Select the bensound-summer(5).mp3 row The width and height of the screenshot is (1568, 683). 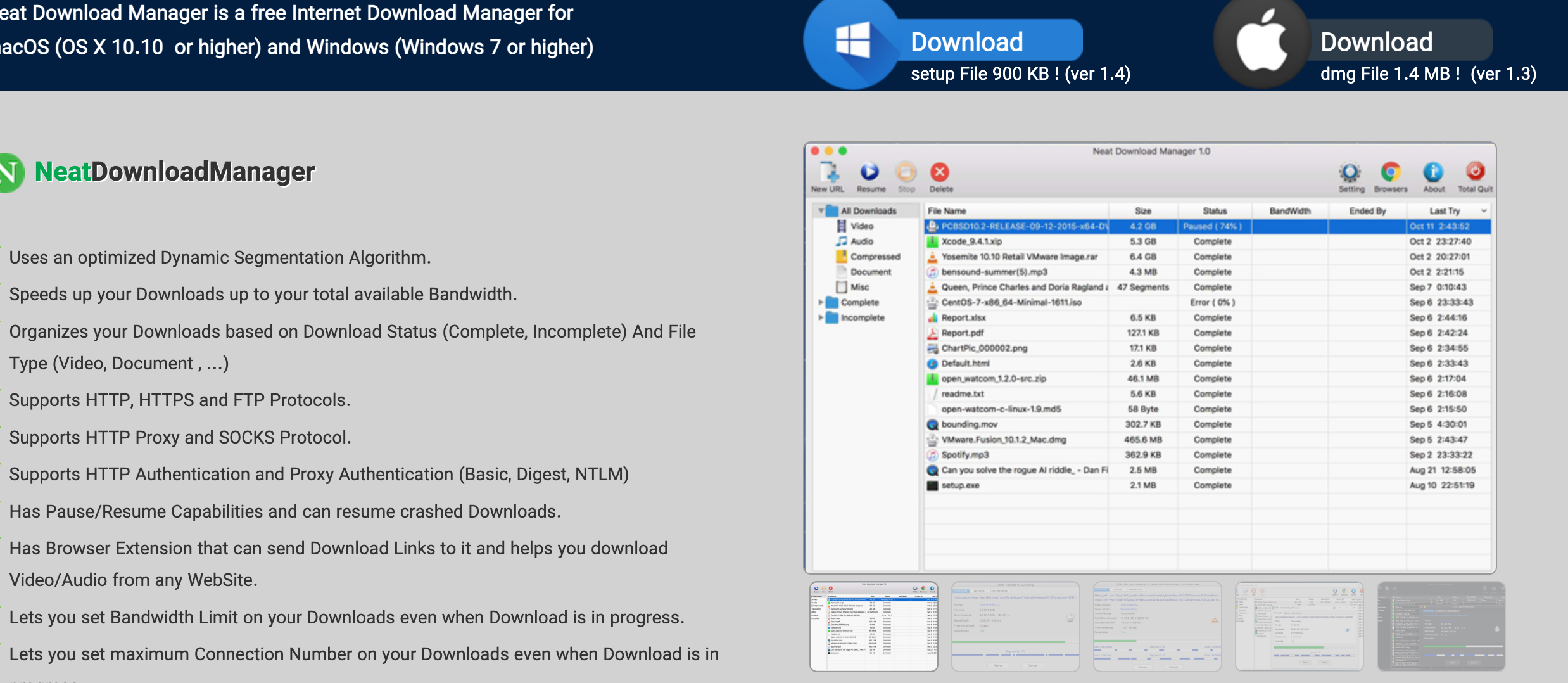(1208, 272)
